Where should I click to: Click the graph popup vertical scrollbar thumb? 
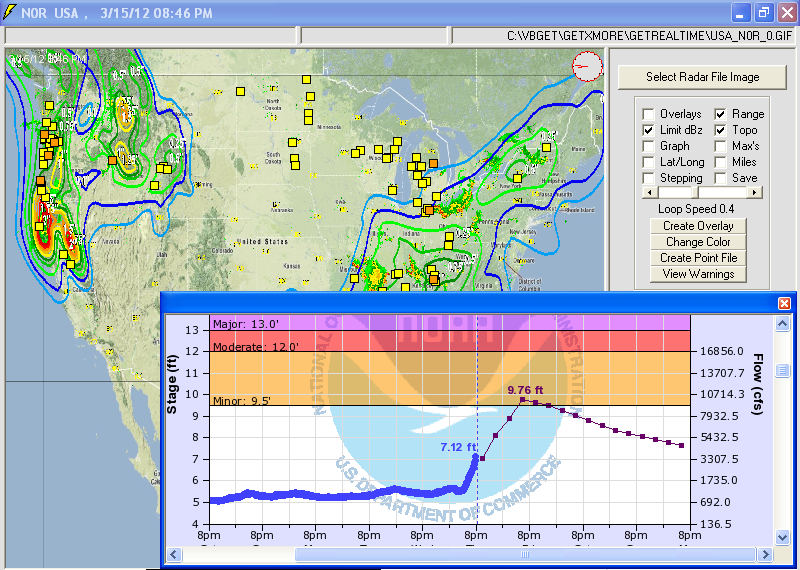[783, 371]
